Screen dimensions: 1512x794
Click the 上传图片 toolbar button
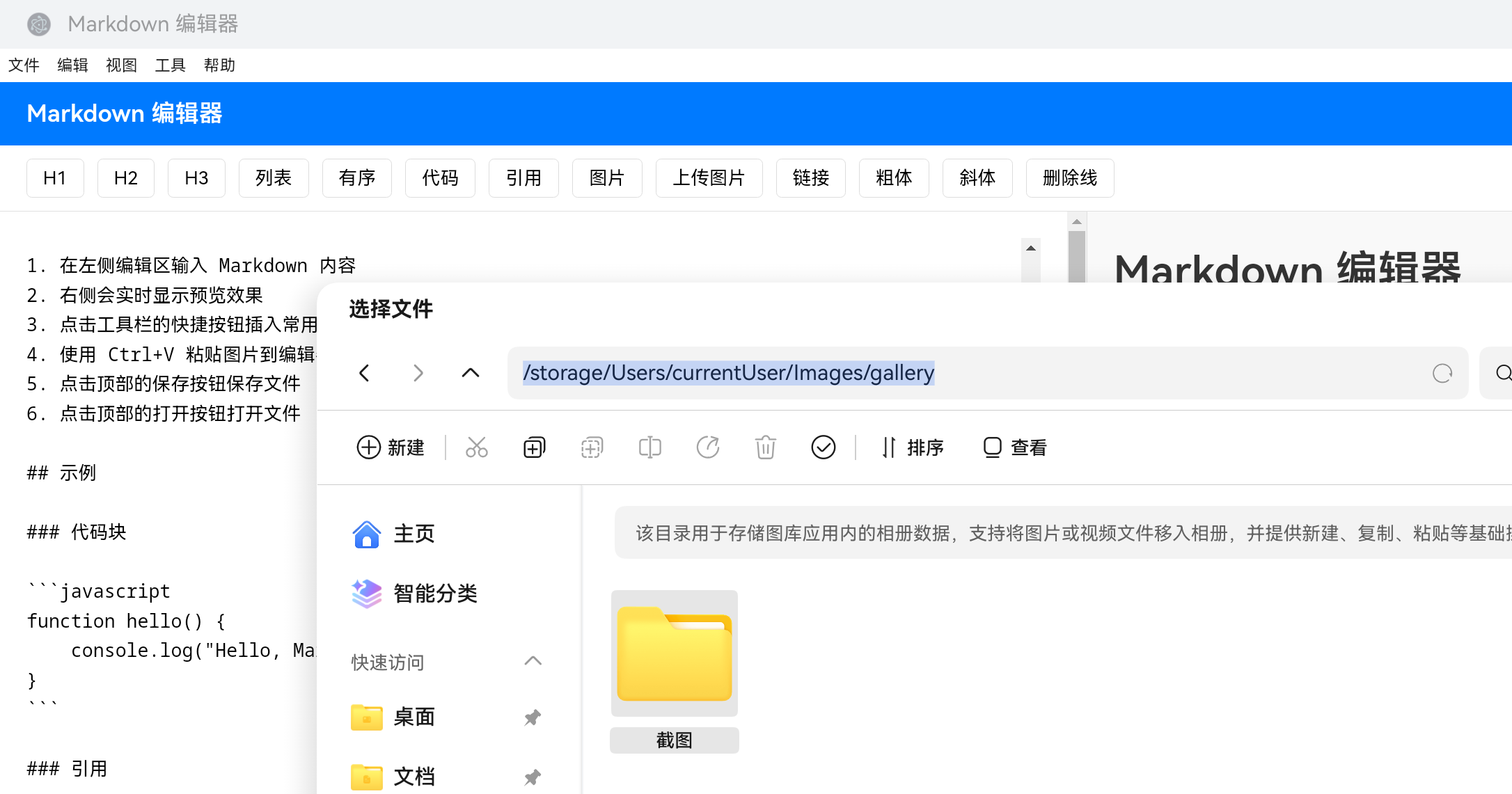pyautogui.click(x=709, y=178)
